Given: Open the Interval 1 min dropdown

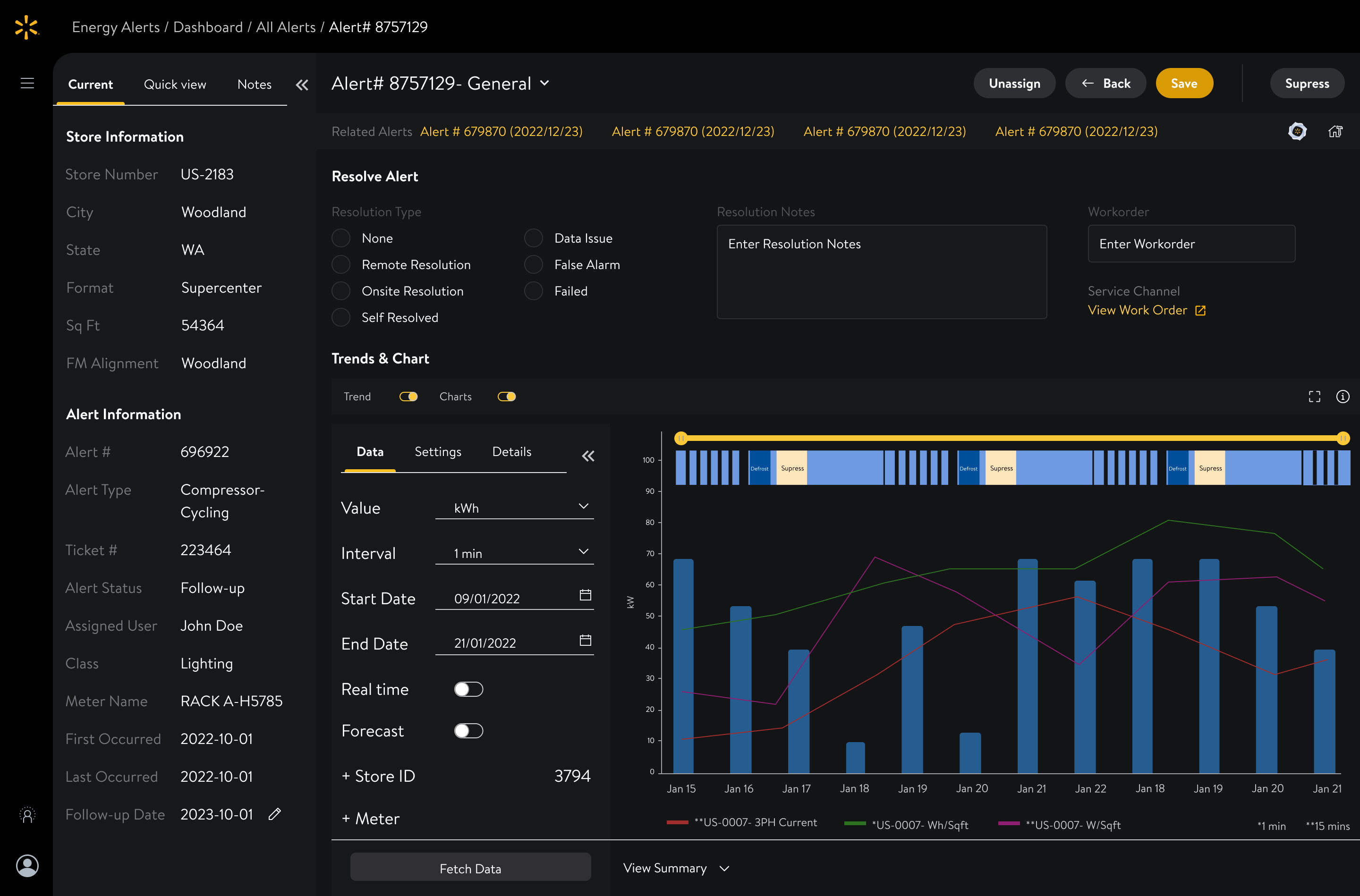Looking at the screenshot, I should coord(514,553).
